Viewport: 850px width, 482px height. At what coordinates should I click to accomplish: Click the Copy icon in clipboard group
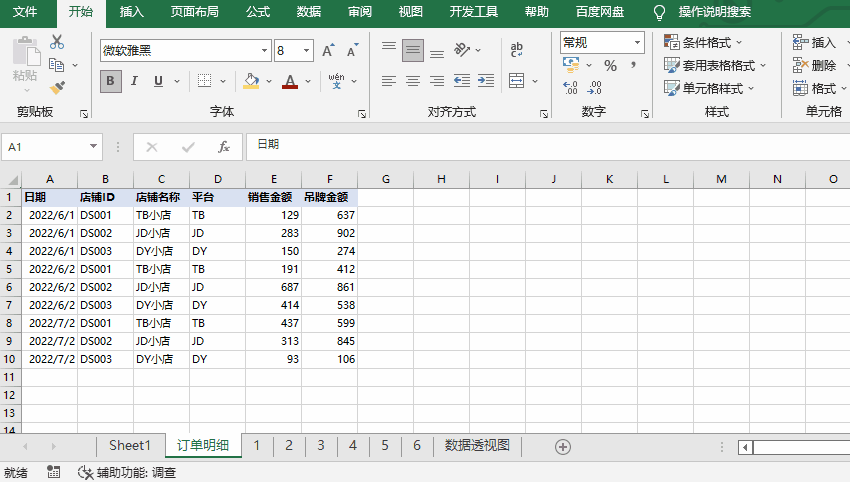56,65
